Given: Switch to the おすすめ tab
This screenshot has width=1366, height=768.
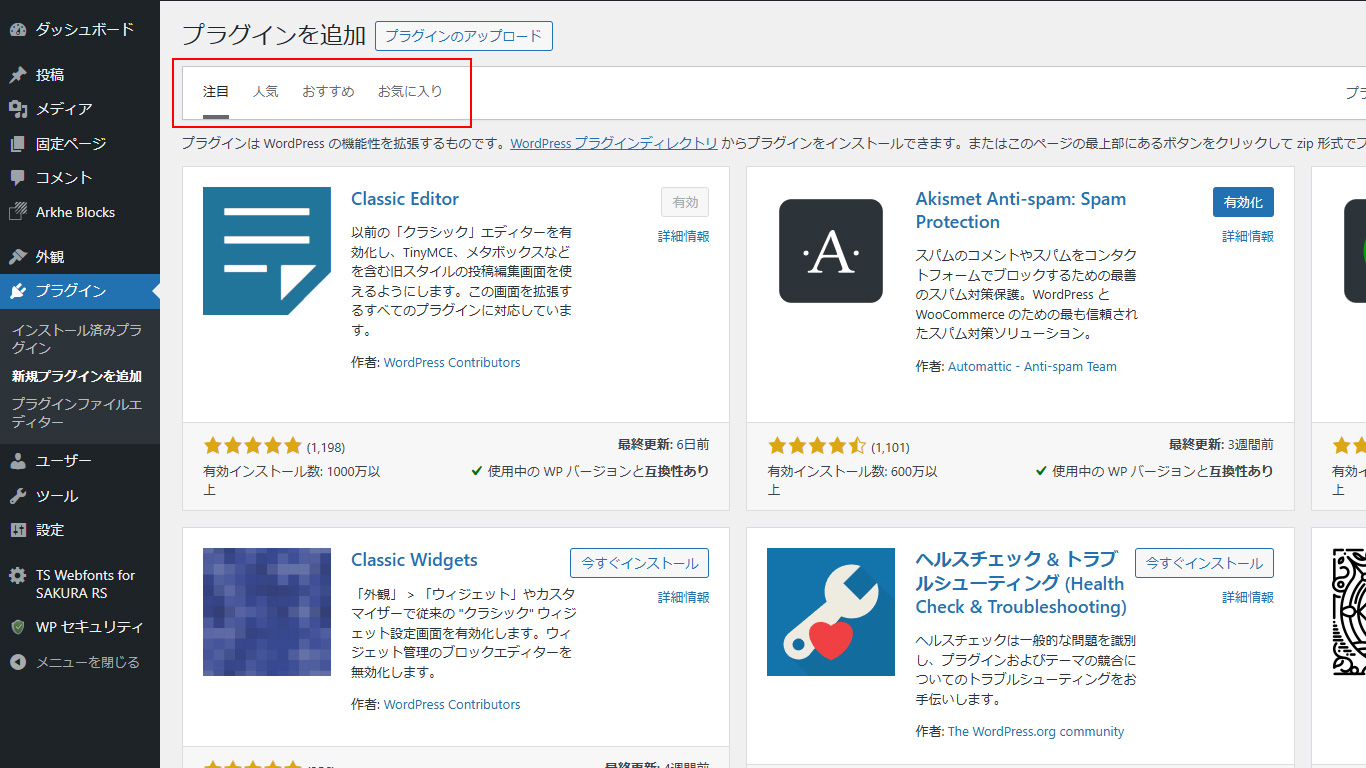Looking at the screenshot, I should 328,91.
